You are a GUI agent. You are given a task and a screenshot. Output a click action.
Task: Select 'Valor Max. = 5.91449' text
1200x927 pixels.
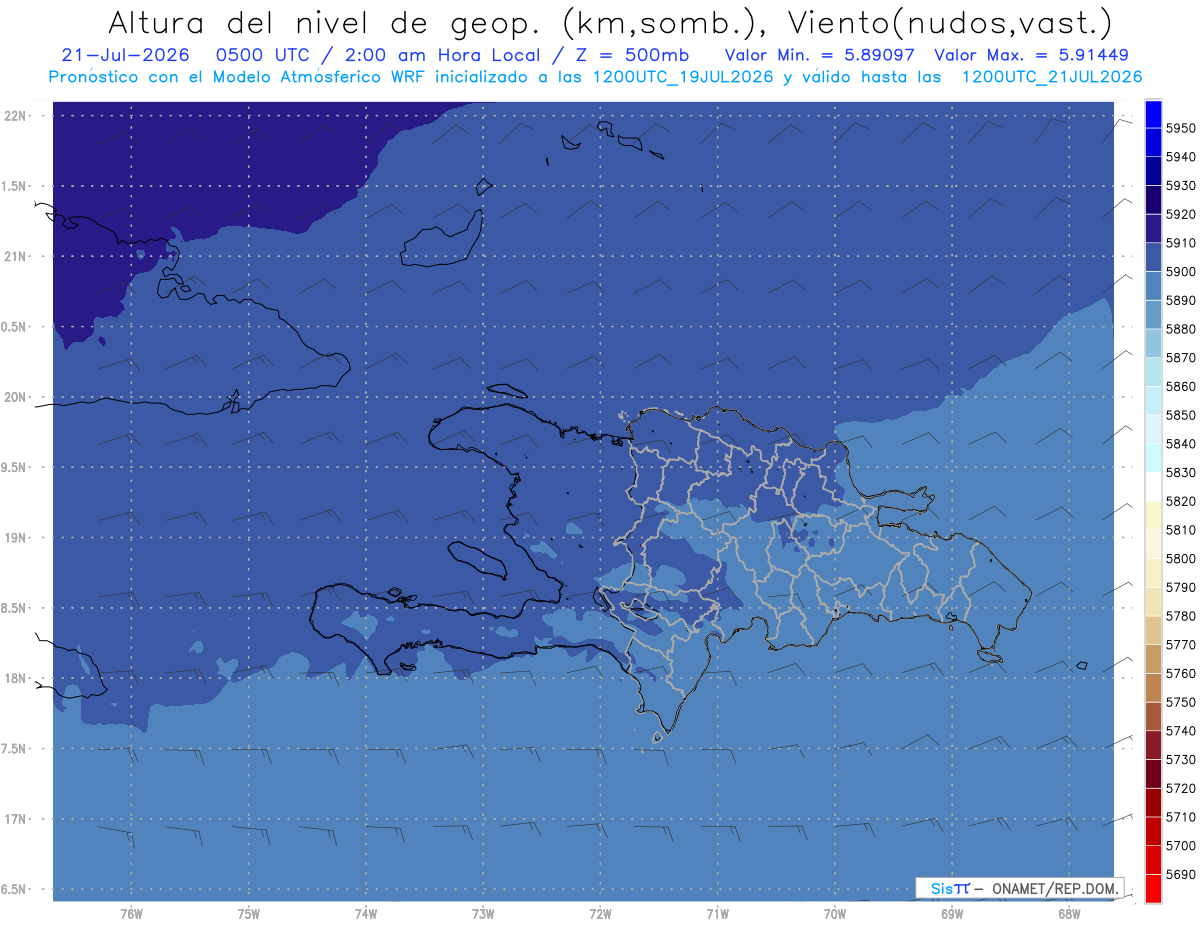1032,55
